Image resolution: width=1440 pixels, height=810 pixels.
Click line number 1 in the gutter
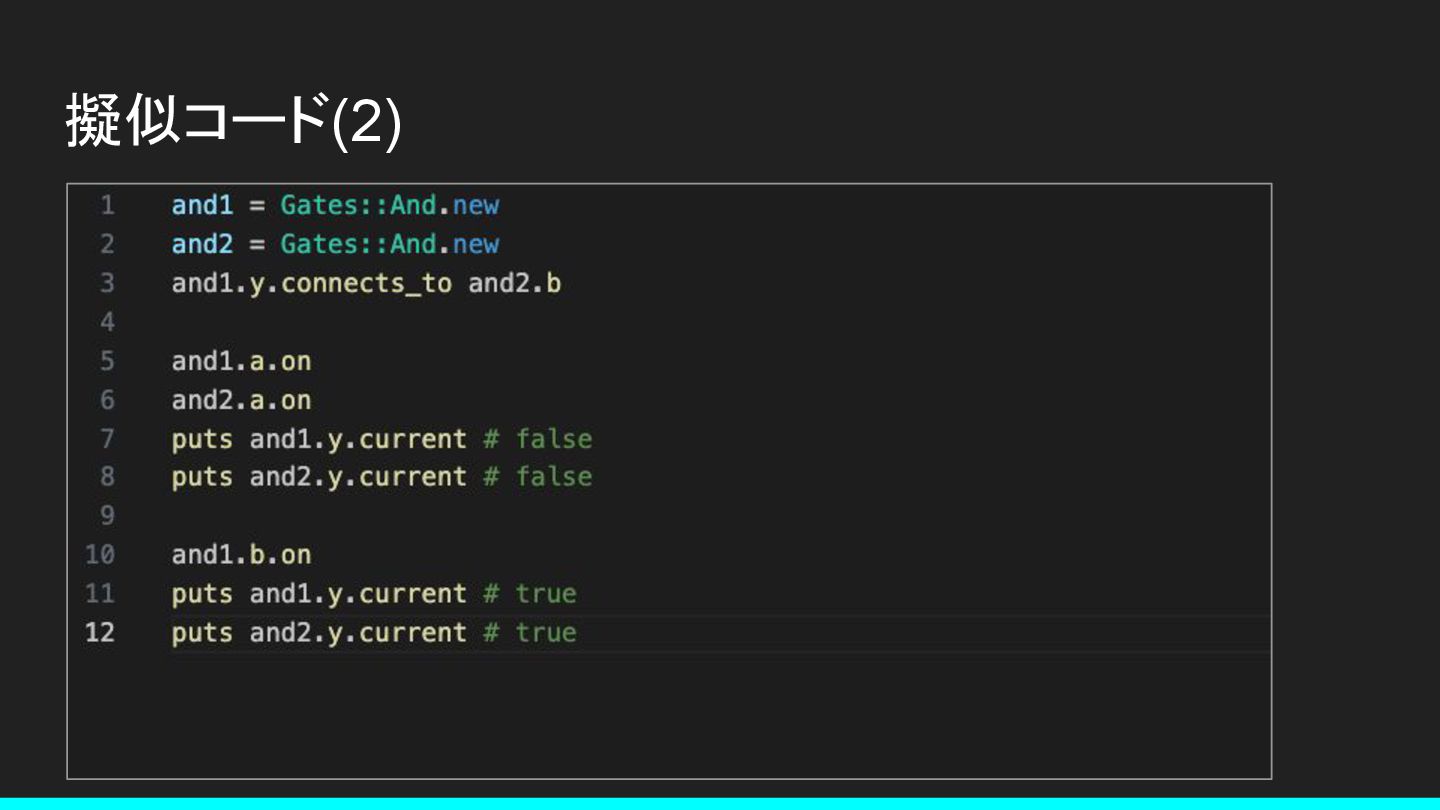[107, 206]
